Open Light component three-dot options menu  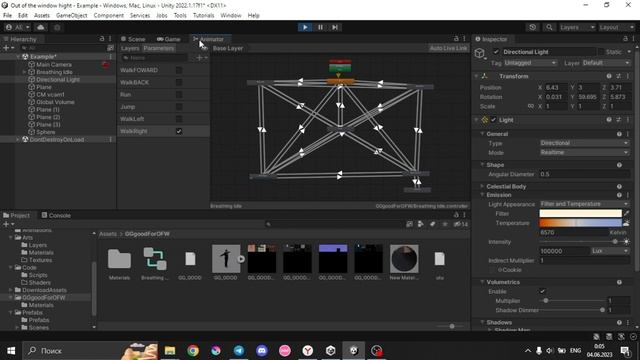(x=628, y=120)
